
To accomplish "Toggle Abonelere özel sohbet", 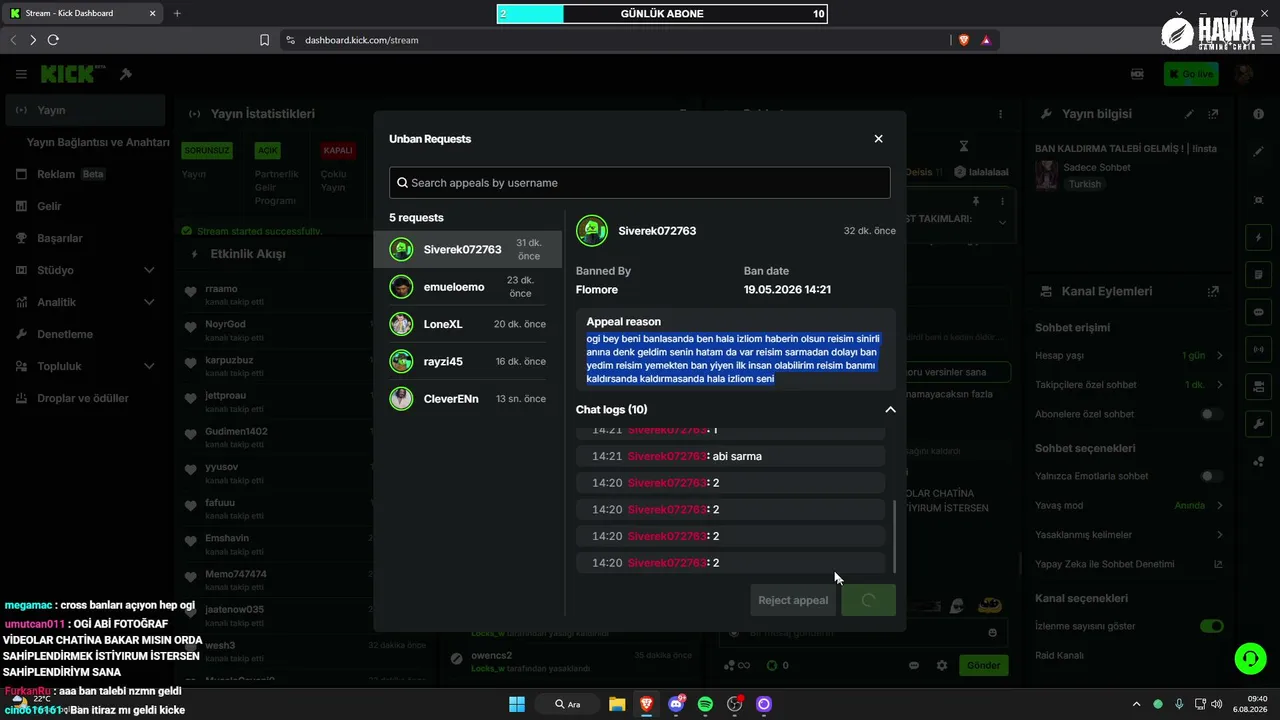I will [x=1211, y=414].
